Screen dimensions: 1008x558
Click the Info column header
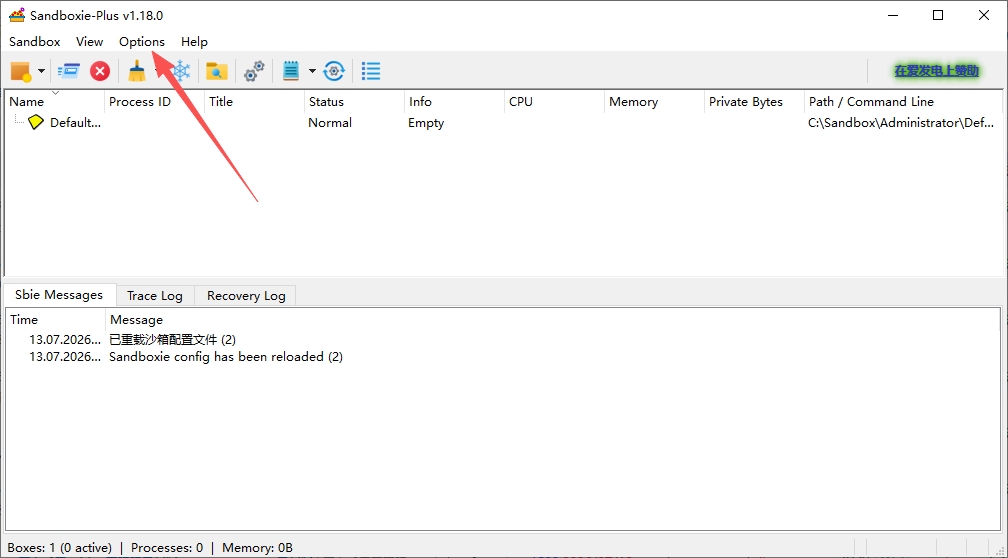click(x=454, y=102)
